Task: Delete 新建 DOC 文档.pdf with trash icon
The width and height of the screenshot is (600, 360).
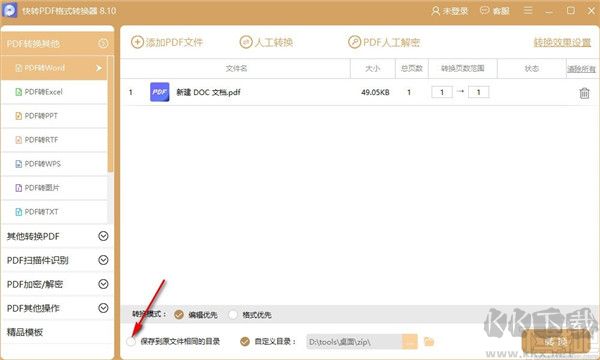Action: [584, 93]
